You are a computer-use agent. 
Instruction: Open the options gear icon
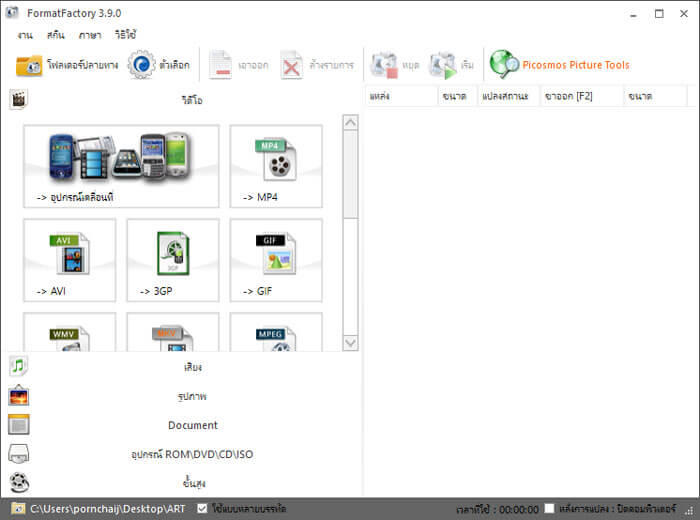142,65
